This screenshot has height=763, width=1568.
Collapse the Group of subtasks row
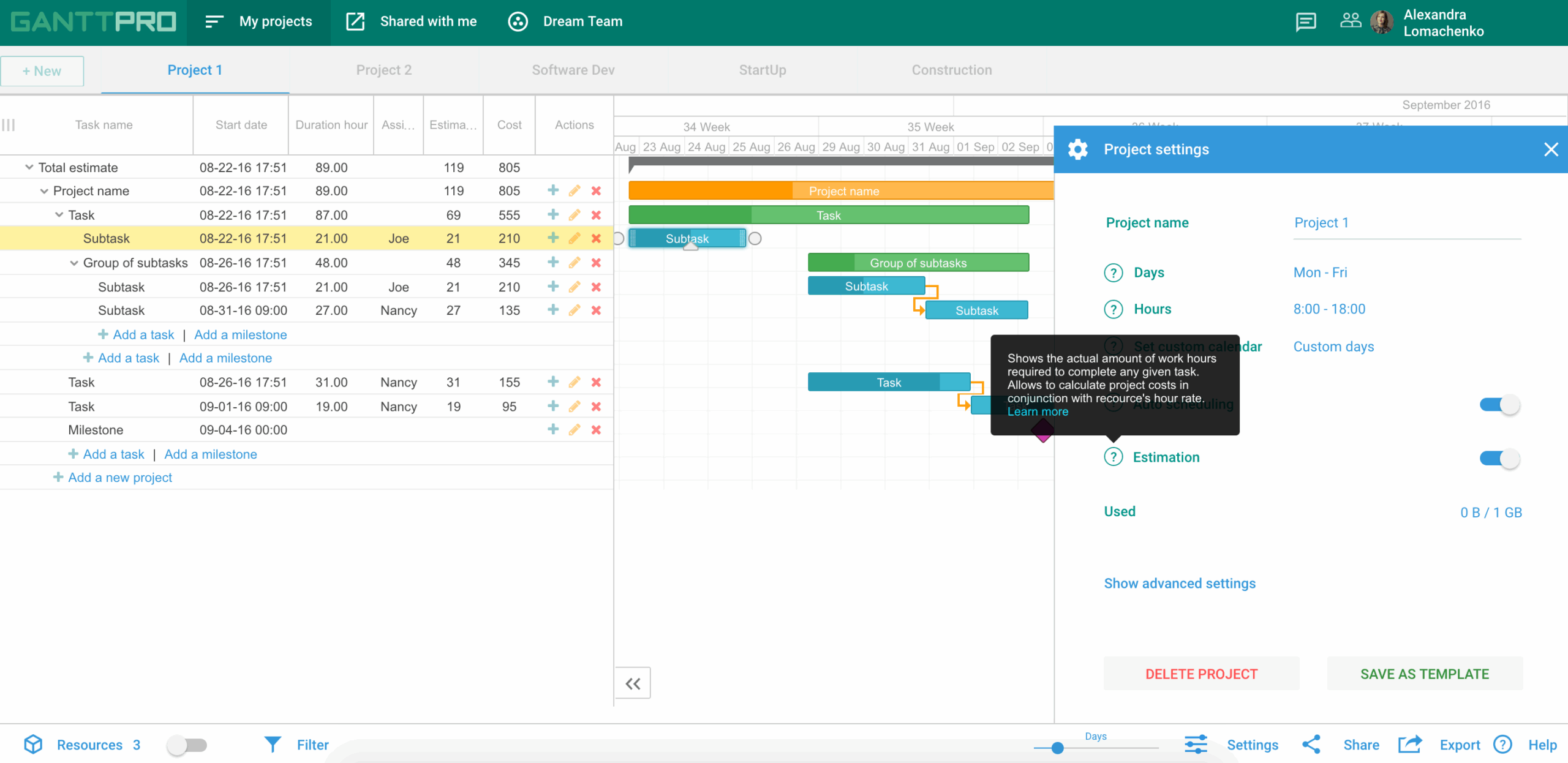point(73,263)
